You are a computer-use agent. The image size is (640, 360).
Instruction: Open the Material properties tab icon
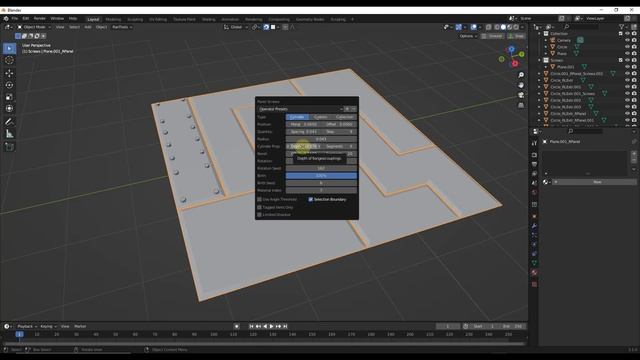(x=534, y=272)
